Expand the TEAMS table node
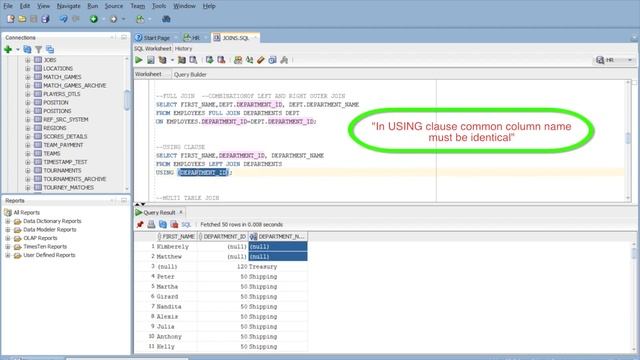The width and height of the screenshot is (640, 360). pos(28,153)
